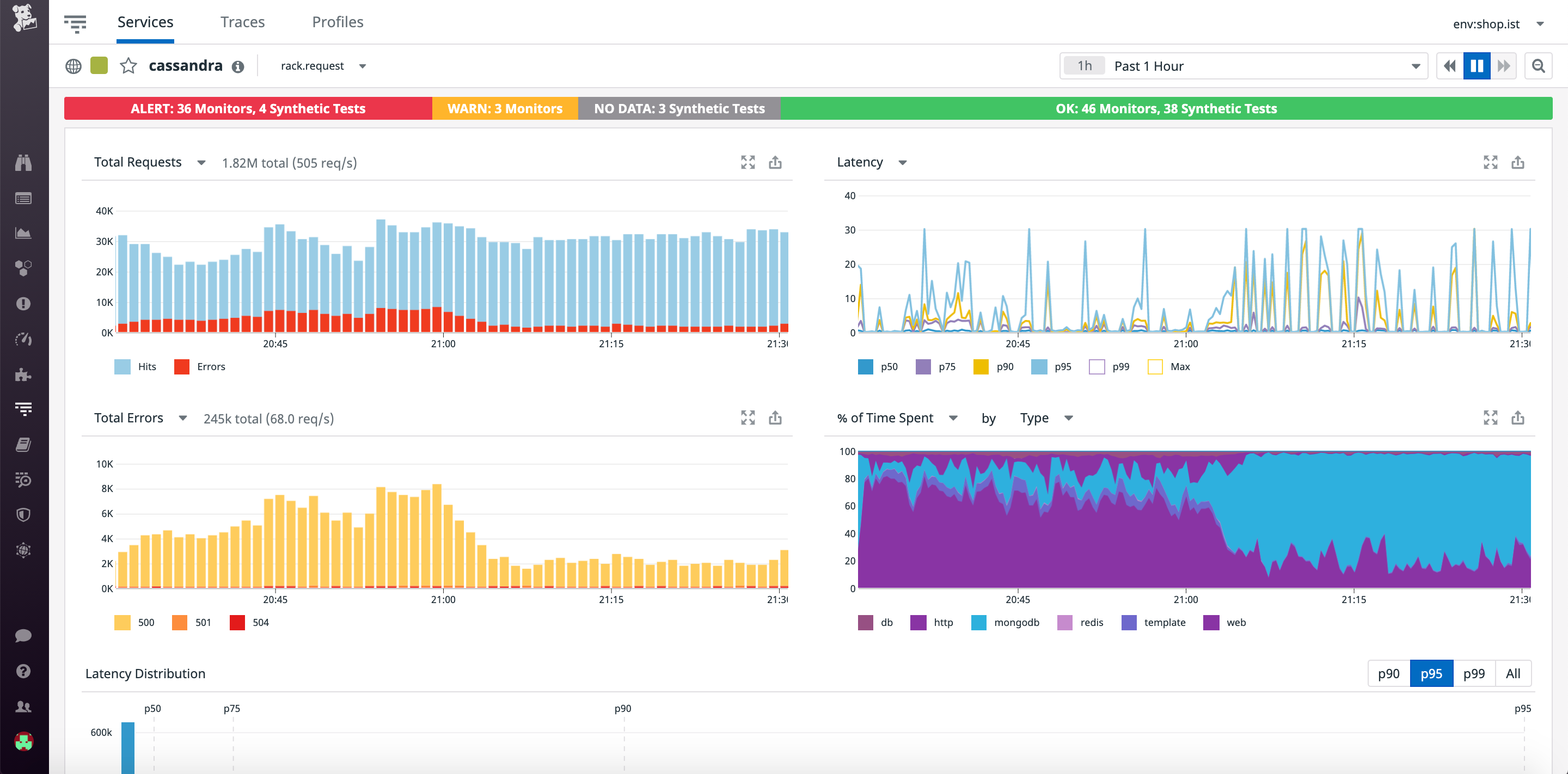Export the Total Requests chart
The width and height of the screenshot is (1568, 774).
[775, 162]
